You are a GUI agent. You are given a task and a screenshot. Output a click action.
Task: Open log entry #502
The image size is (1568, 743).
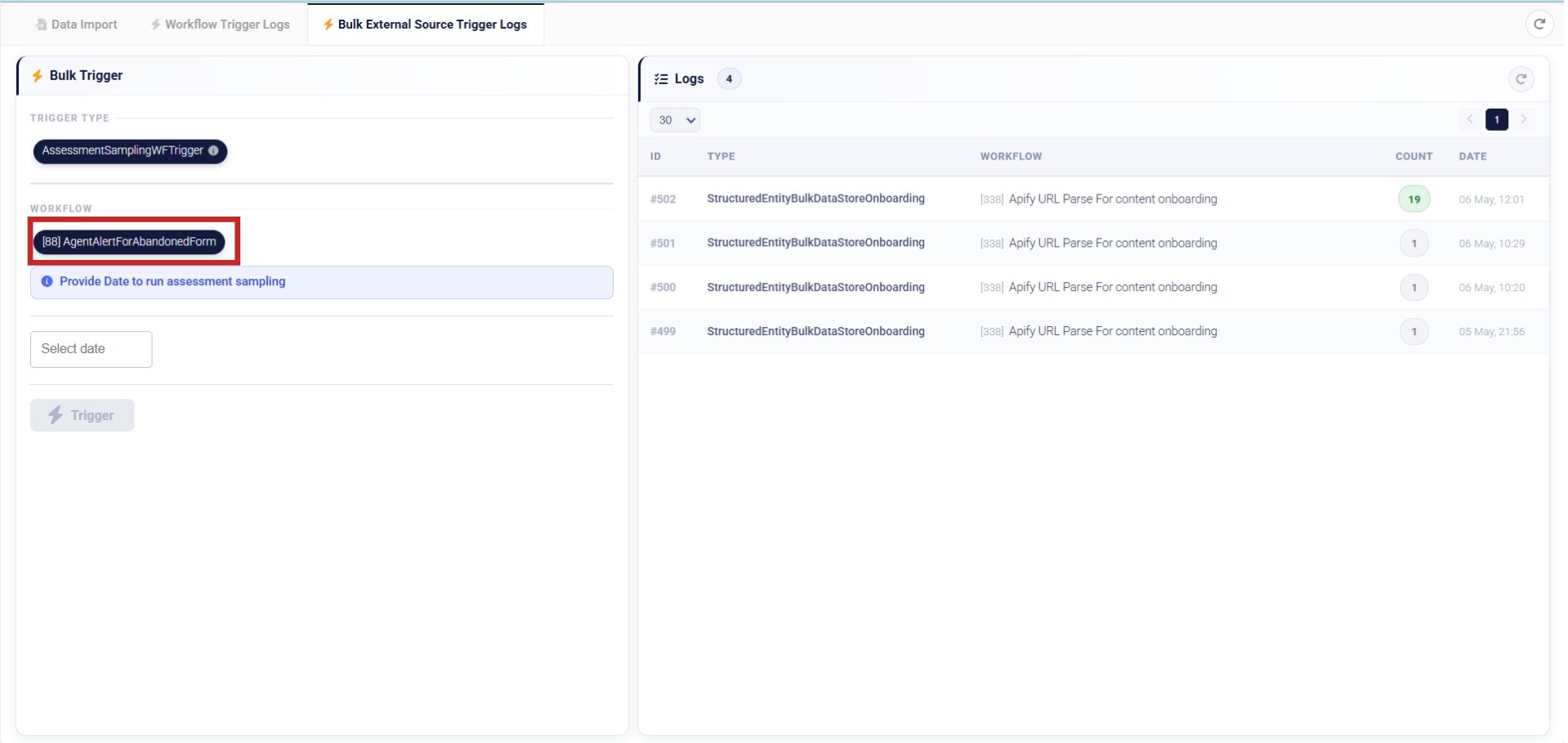(x=1093, y=199)
